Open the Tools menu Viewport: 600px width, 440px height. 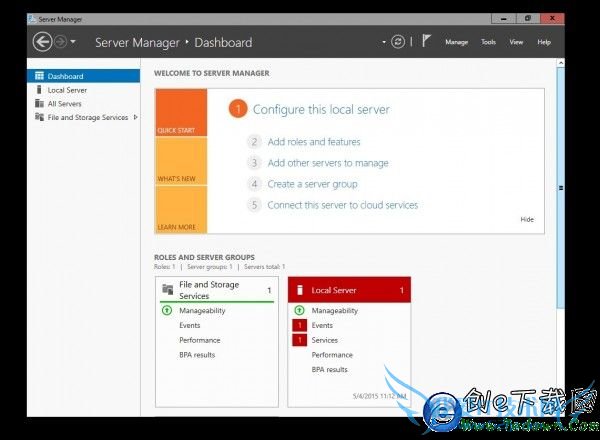(488, 42)
